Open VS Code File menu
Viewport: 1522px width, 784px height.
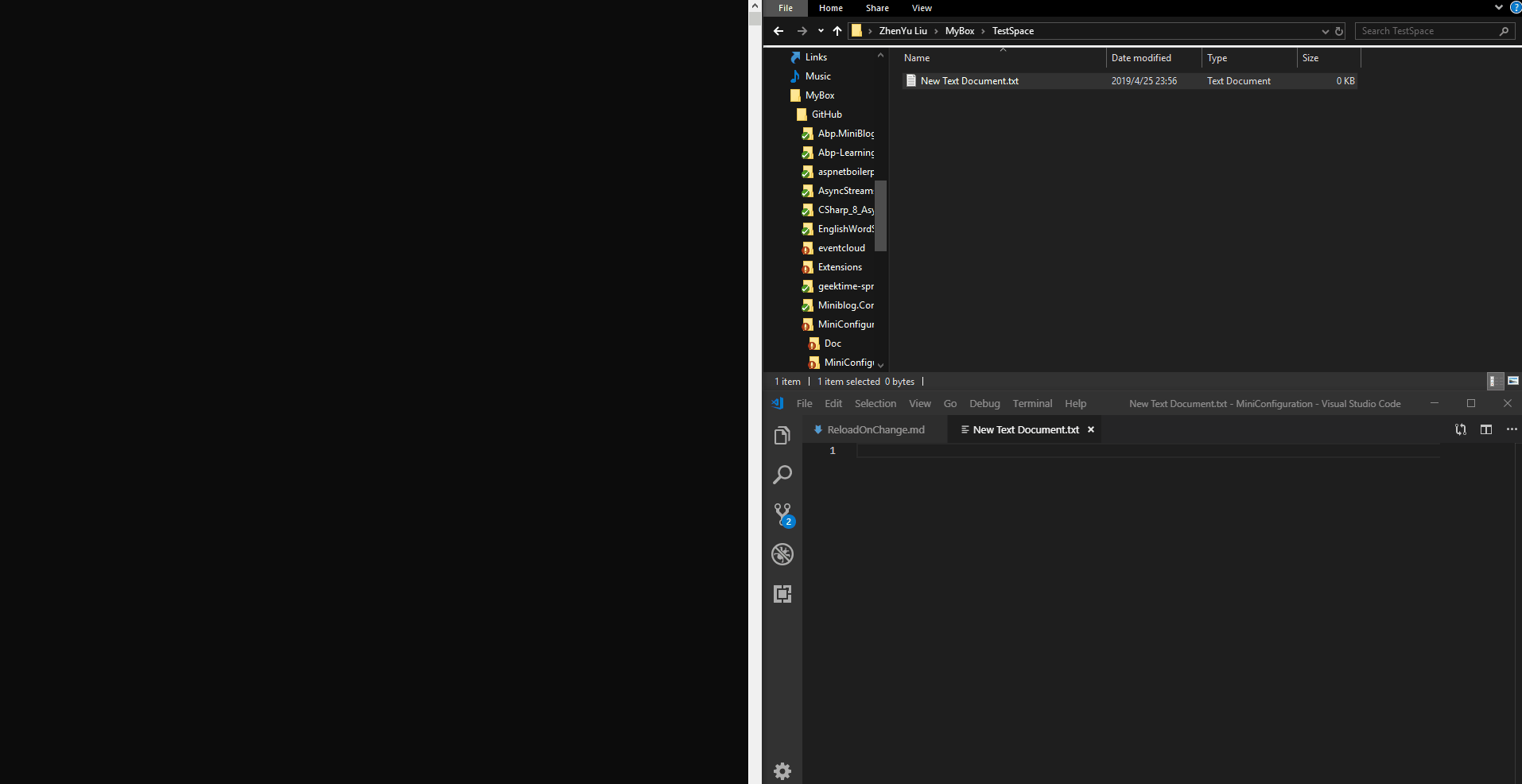tap(804, 403)
